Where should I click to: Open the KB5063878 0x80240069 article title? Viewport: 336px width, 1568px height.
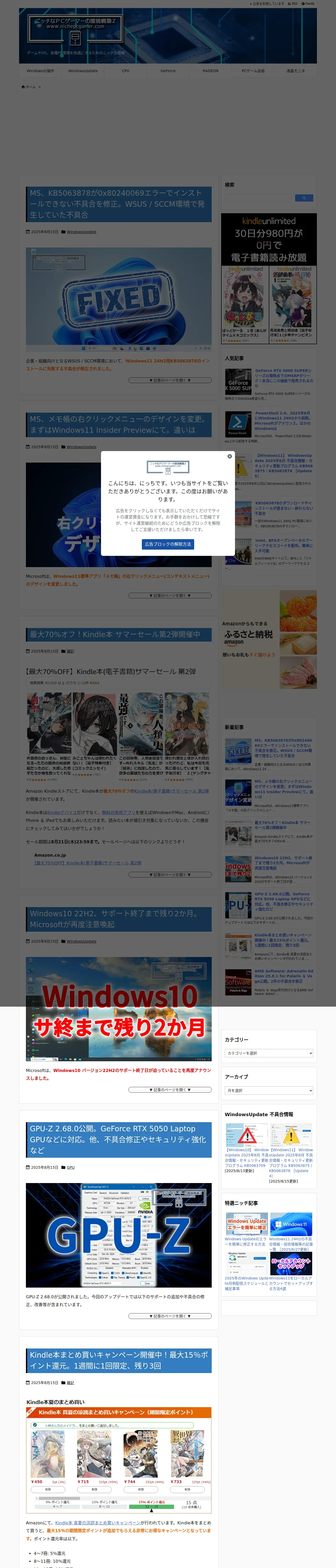[119, 204]
